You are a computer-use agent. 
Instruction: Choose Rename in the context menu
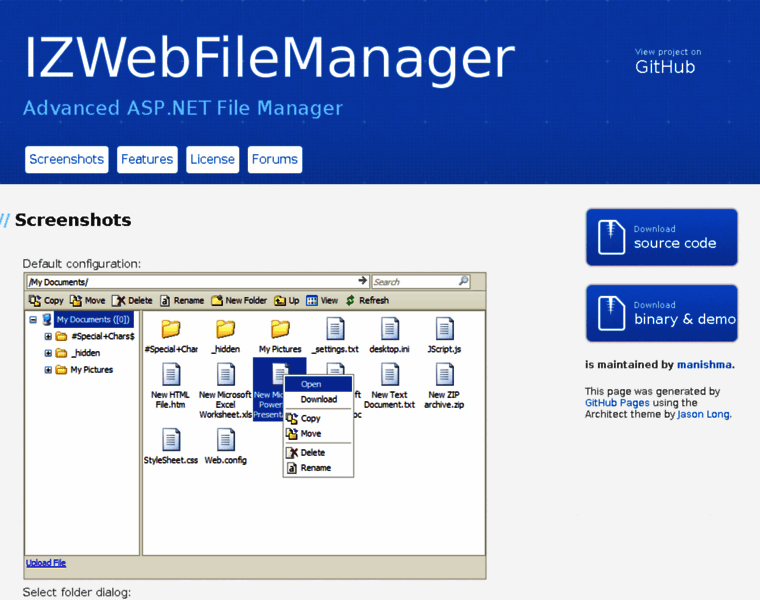point(318,468)
